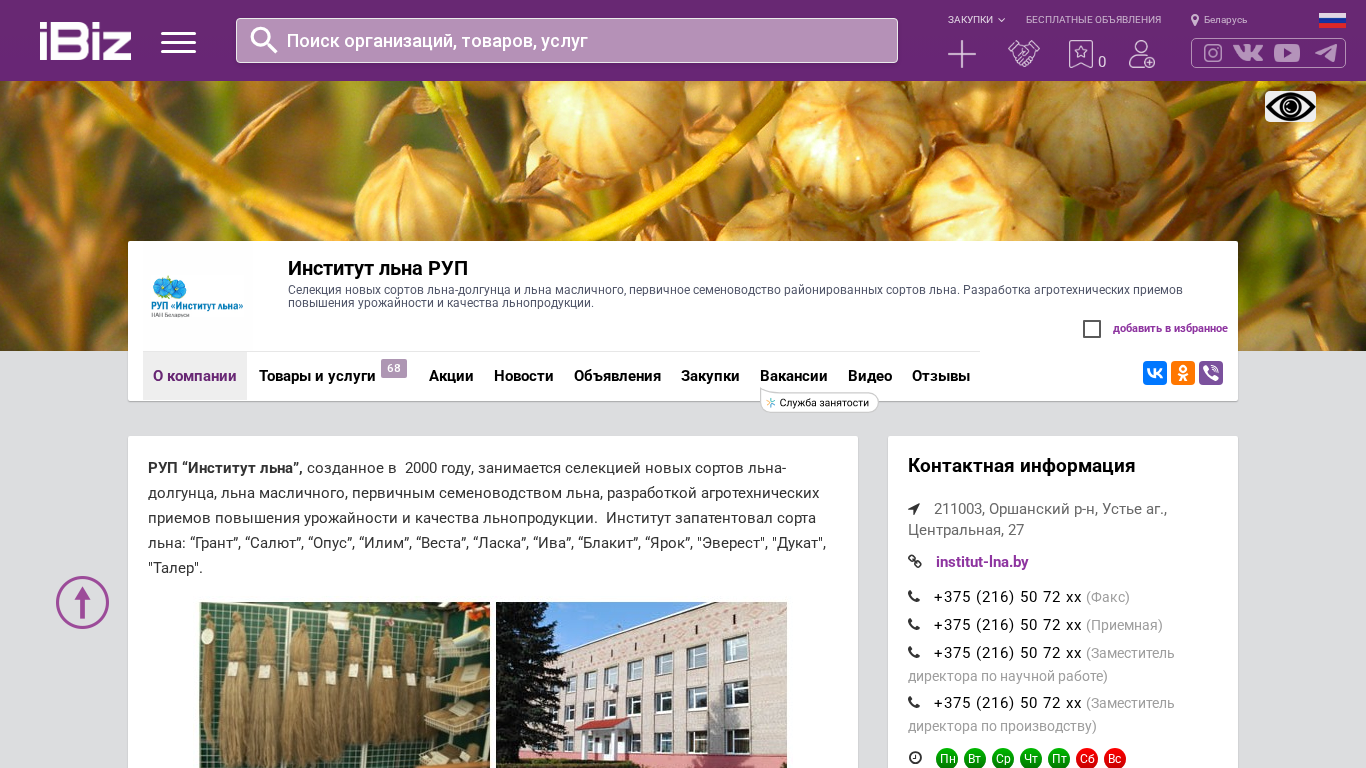Click the Контактная информация heading
This screenshot has height=768, width=1366.
point(1021,466)
